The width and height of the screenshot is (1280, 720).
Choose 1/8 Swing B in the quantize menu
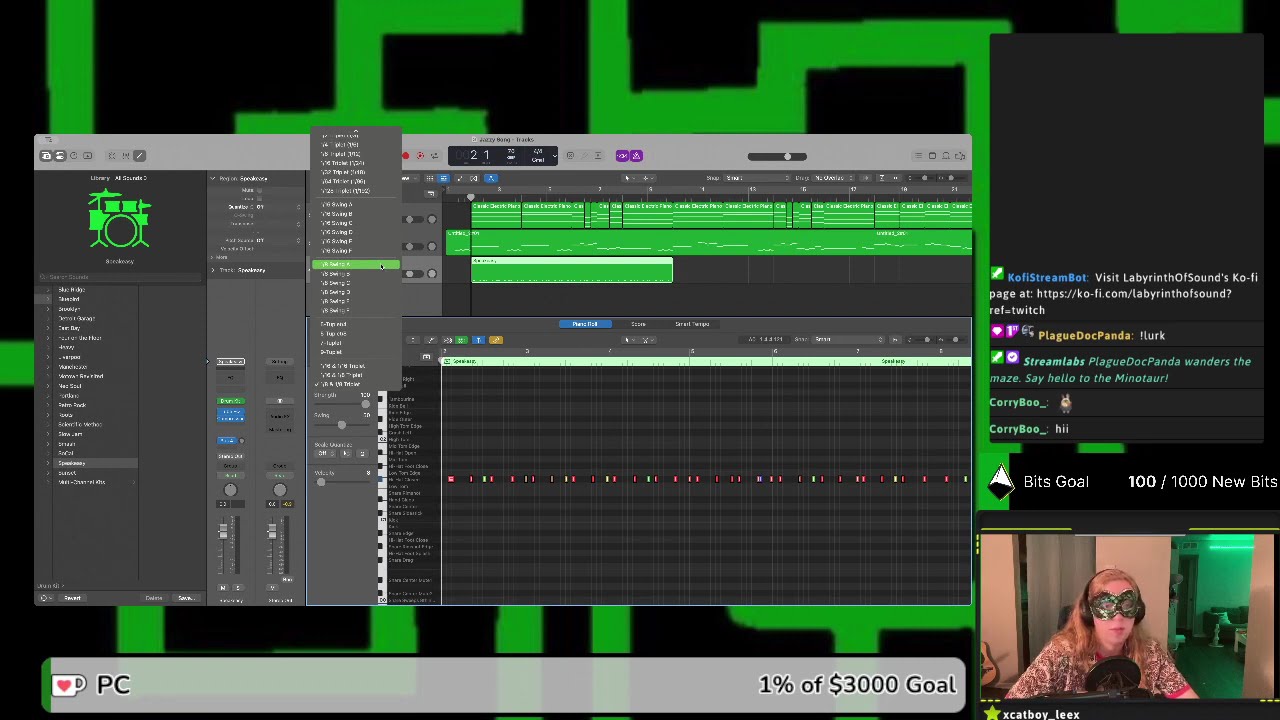356,274
